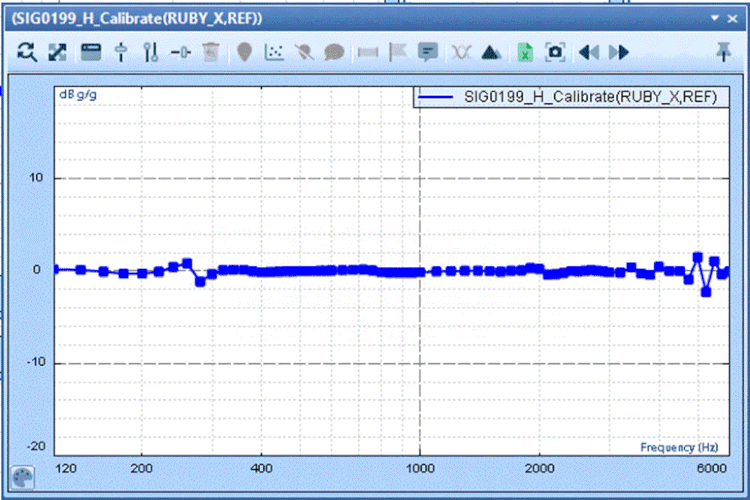Click the refresh zoom magnifier icon
This screenshot has width=750, height=500.
27,52
